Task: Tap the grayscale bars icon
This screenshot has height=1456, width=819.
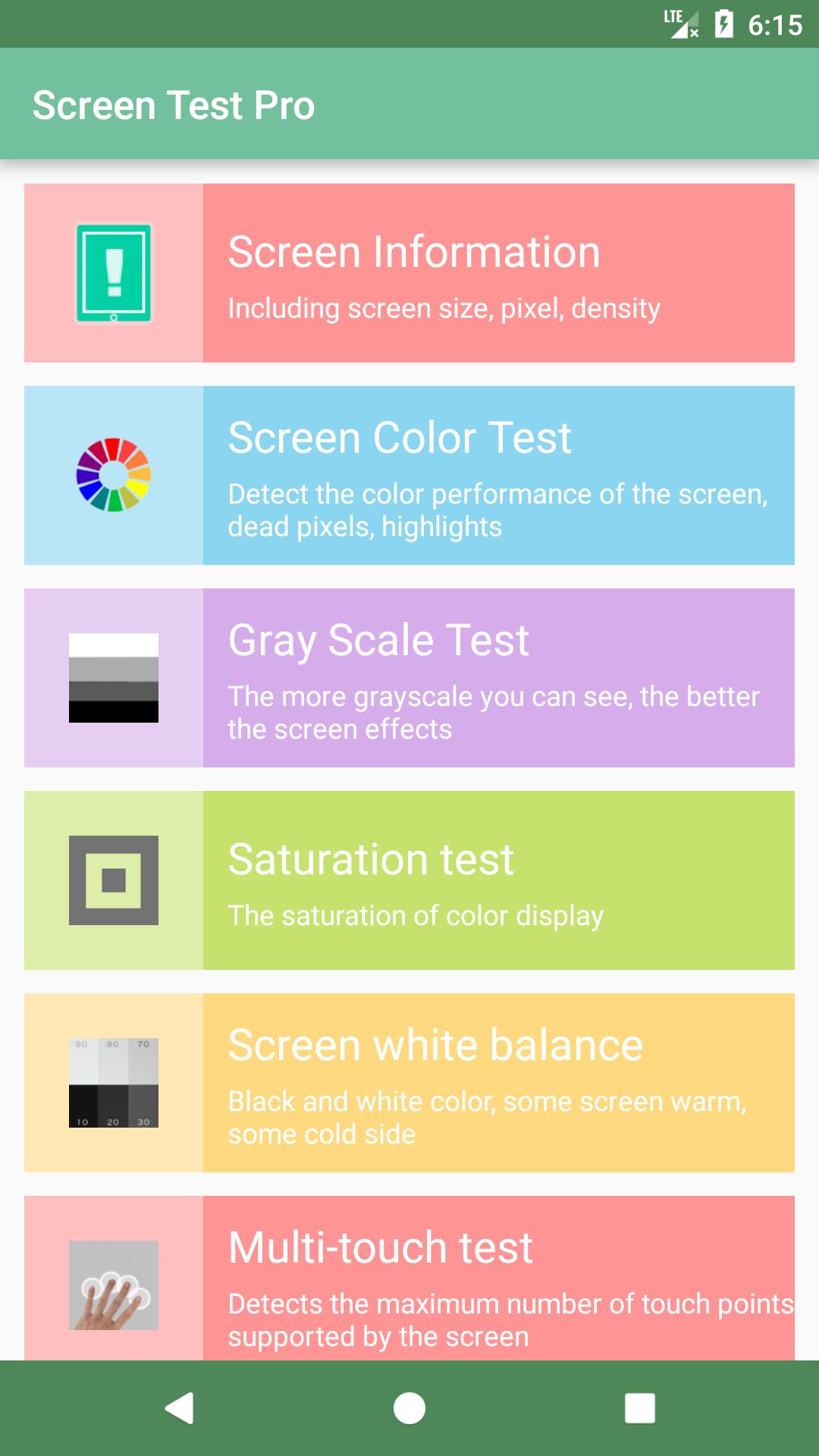Action: point(114,678)
